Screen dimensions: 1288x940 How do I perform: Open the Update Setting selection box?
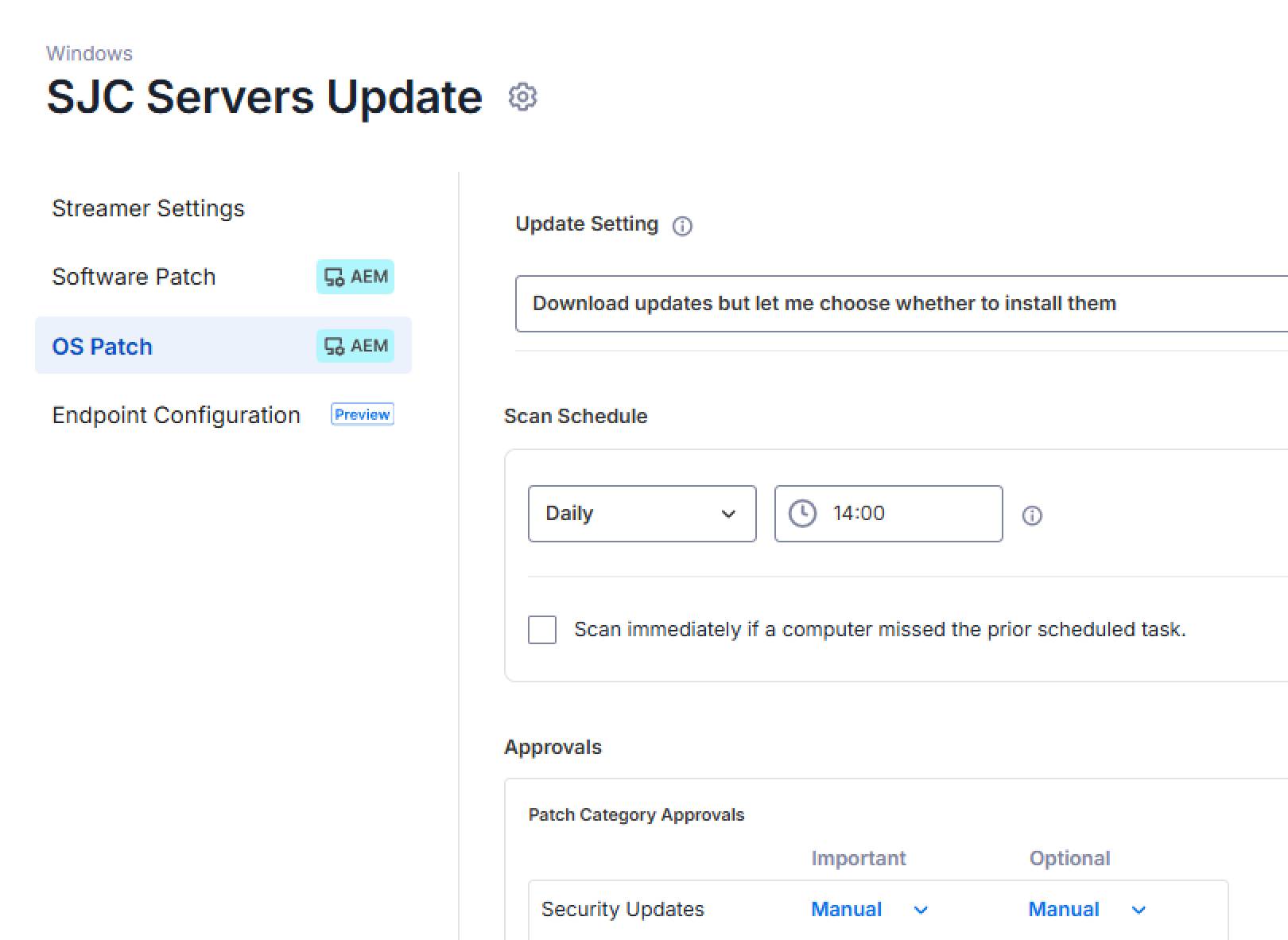pyautogui.click(x=875, y=303)
